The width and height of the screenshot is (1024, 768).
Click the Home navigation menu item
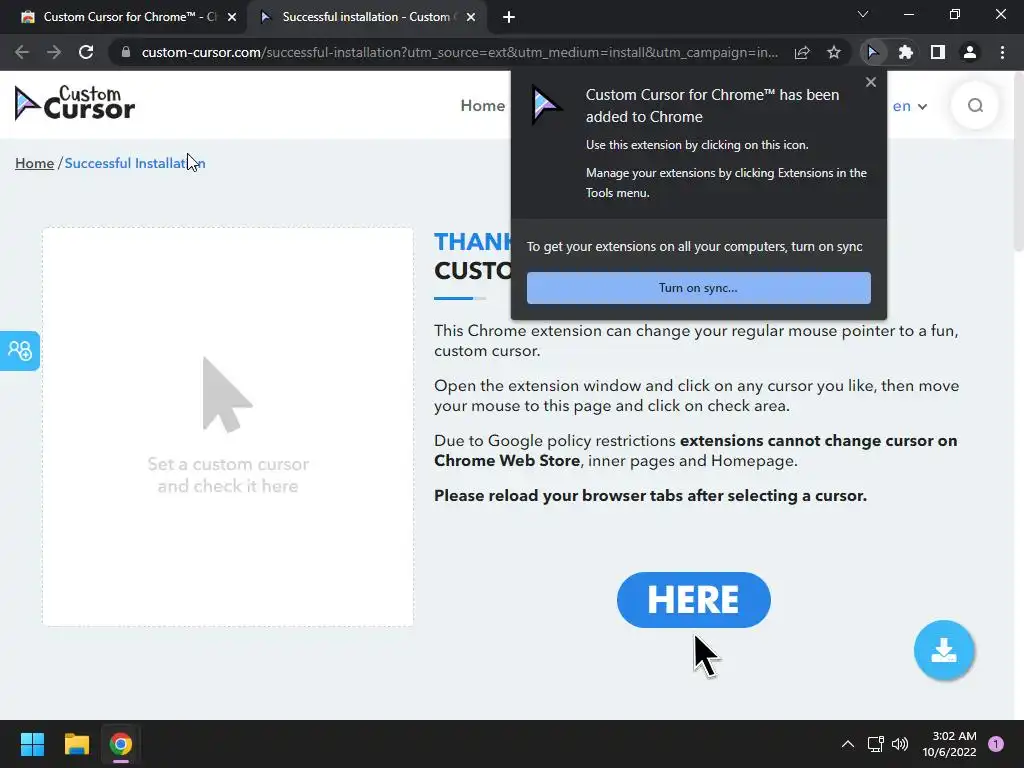[x=483, y=106]
